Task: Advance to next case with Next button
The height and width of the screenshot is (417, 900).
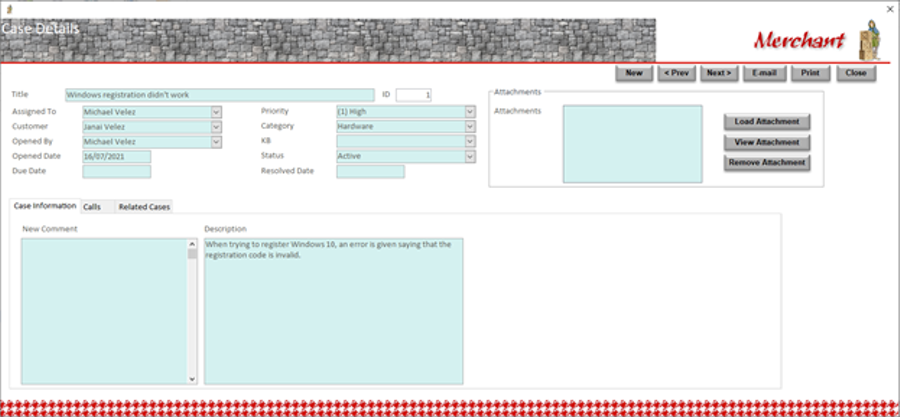Action: pyautogui.click(x=719, y=73)
